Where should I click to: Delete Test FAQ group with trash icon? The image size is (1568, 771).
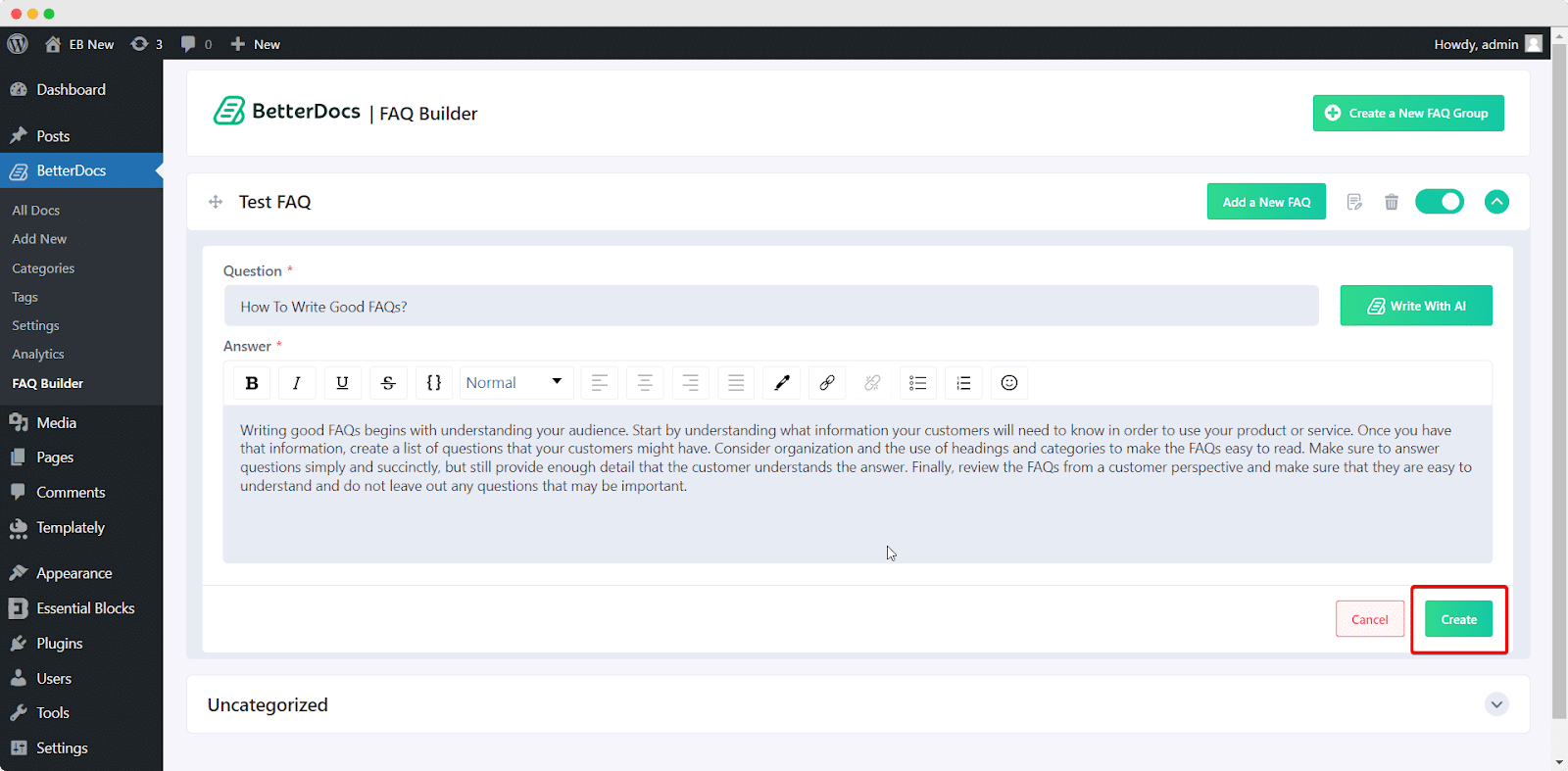click(1391, 202)
